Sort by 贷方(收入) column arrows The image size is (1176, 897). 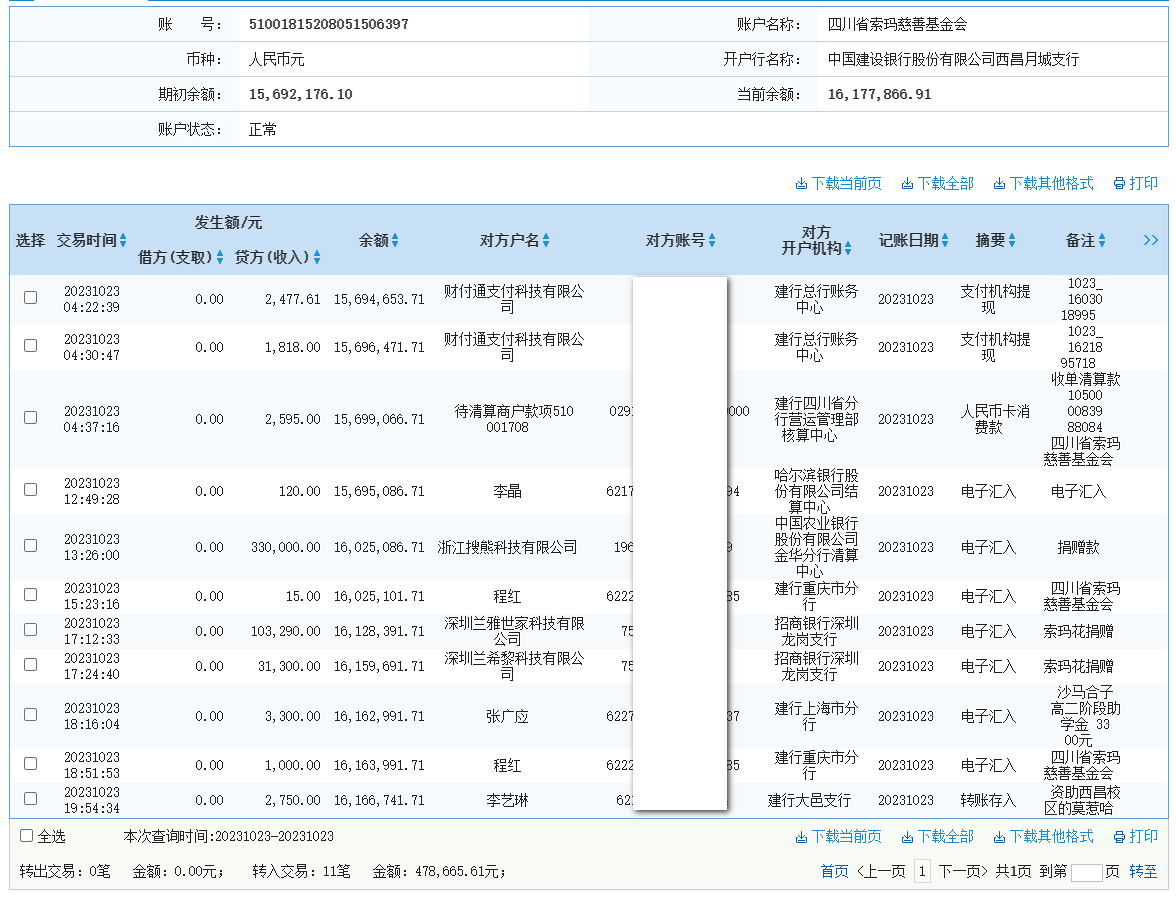click(x=317, y=257)
